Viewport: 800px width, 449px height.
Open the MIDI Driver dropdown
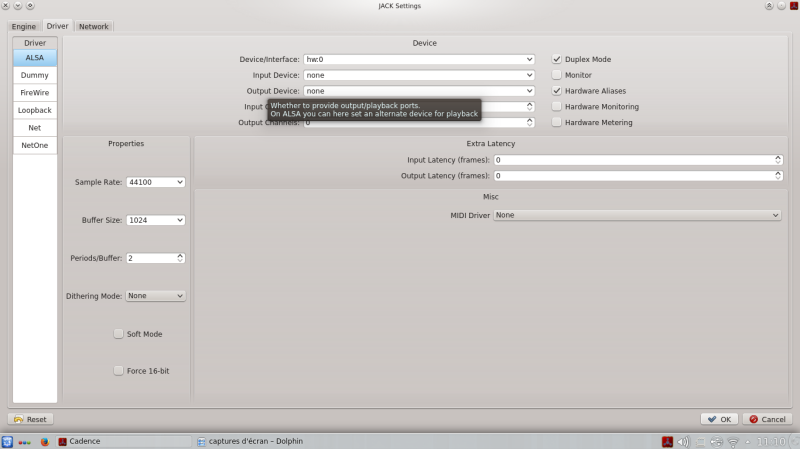pyautogui.click(x=637, y=215)
